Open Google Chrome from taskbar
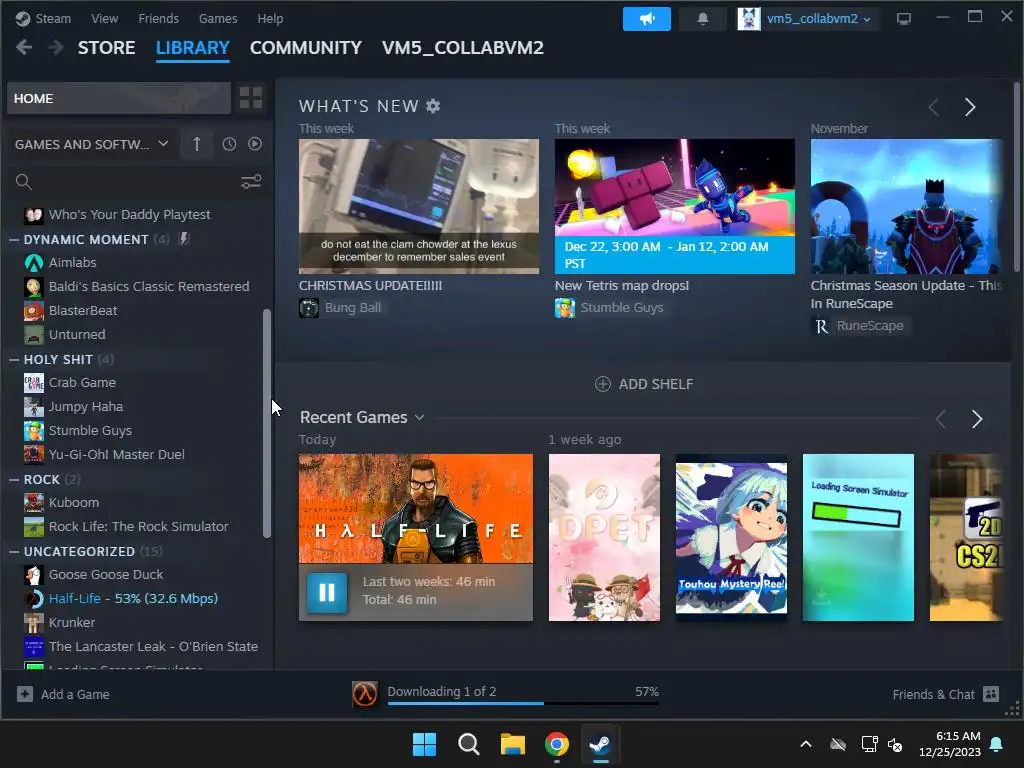 tap(556, 744)
